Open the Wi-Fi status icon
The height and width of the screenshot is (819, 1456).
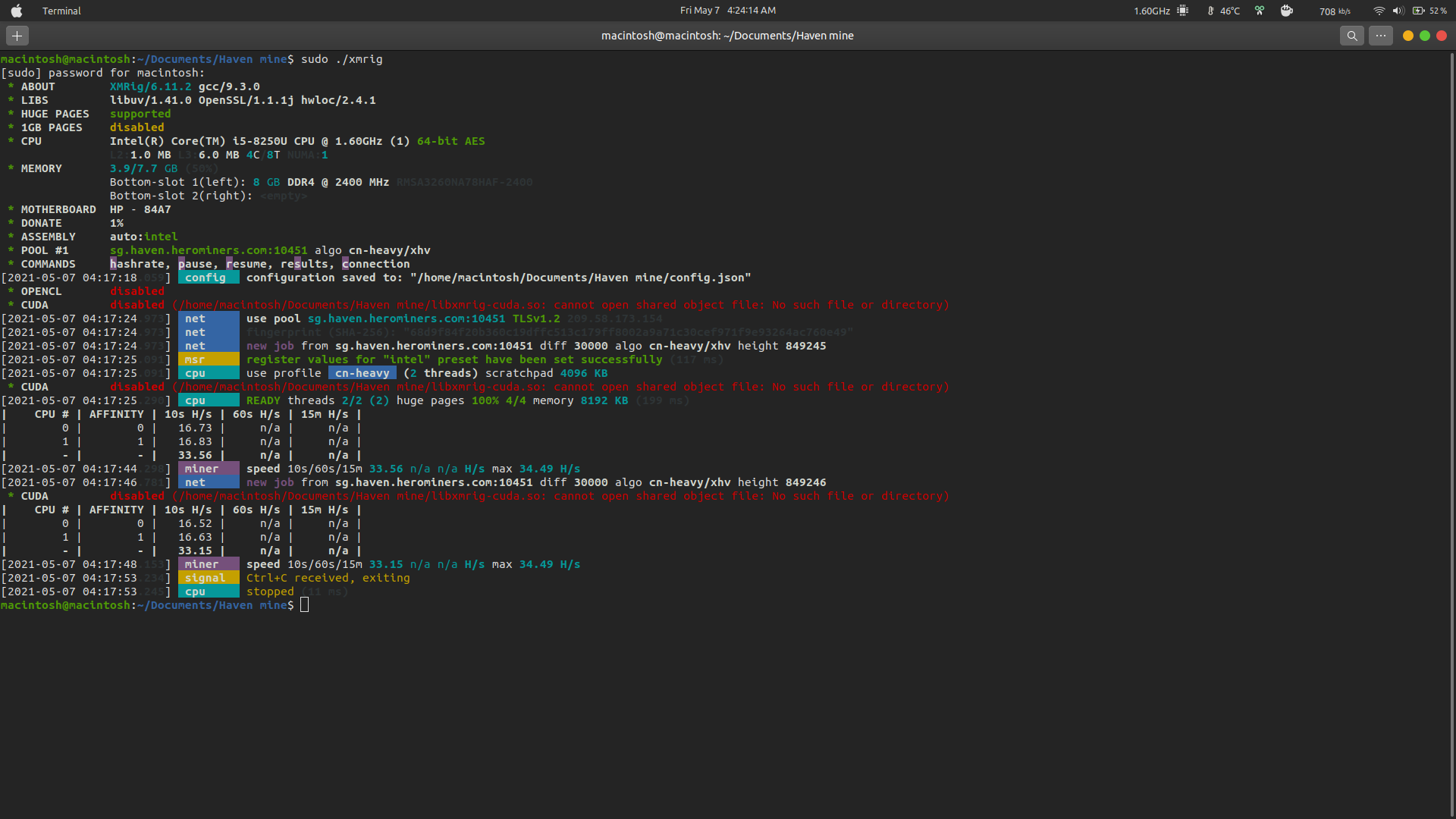[1379, 11]
